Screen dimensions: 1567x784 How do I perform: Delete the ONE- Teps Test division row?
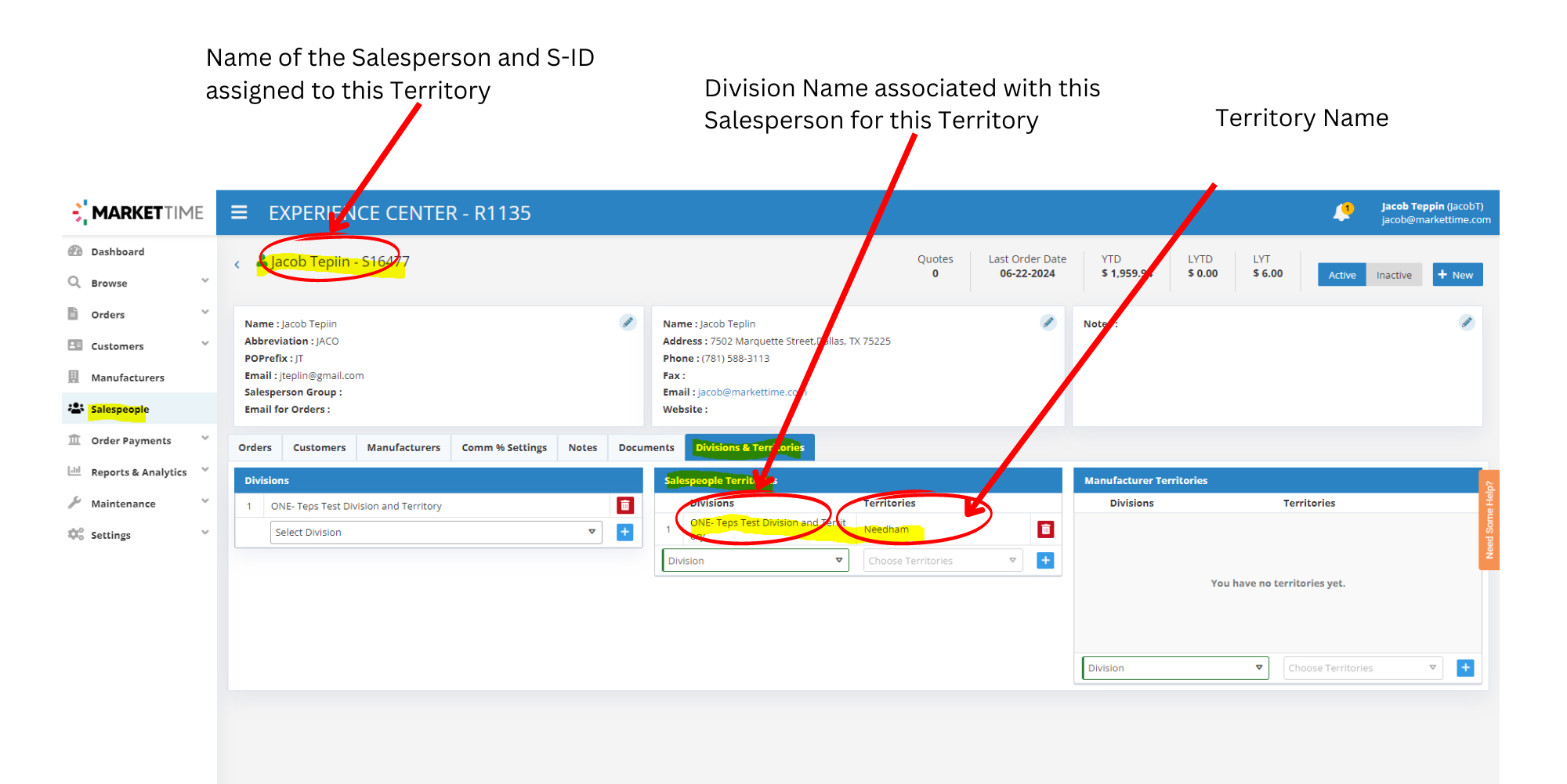pyautogui.click(x=624, y=506)
